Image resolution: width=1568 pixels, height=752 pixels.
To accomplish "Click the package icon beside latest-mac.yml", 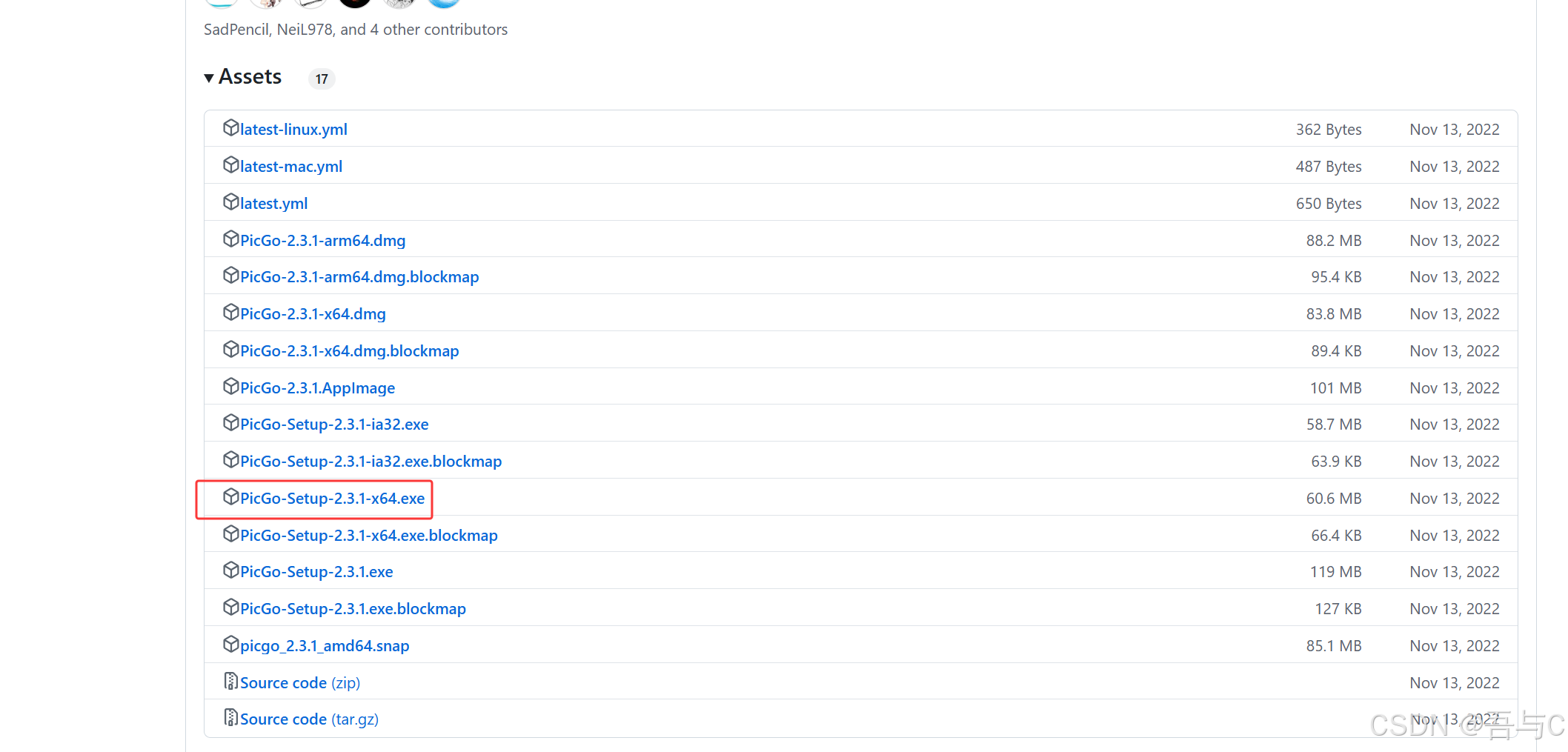I will click(230, 165).
